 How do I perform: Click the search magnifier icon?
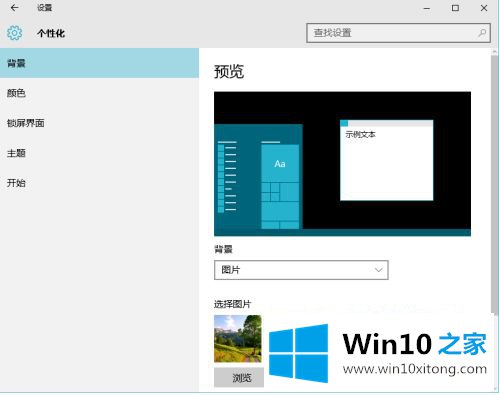coord(482,33)
